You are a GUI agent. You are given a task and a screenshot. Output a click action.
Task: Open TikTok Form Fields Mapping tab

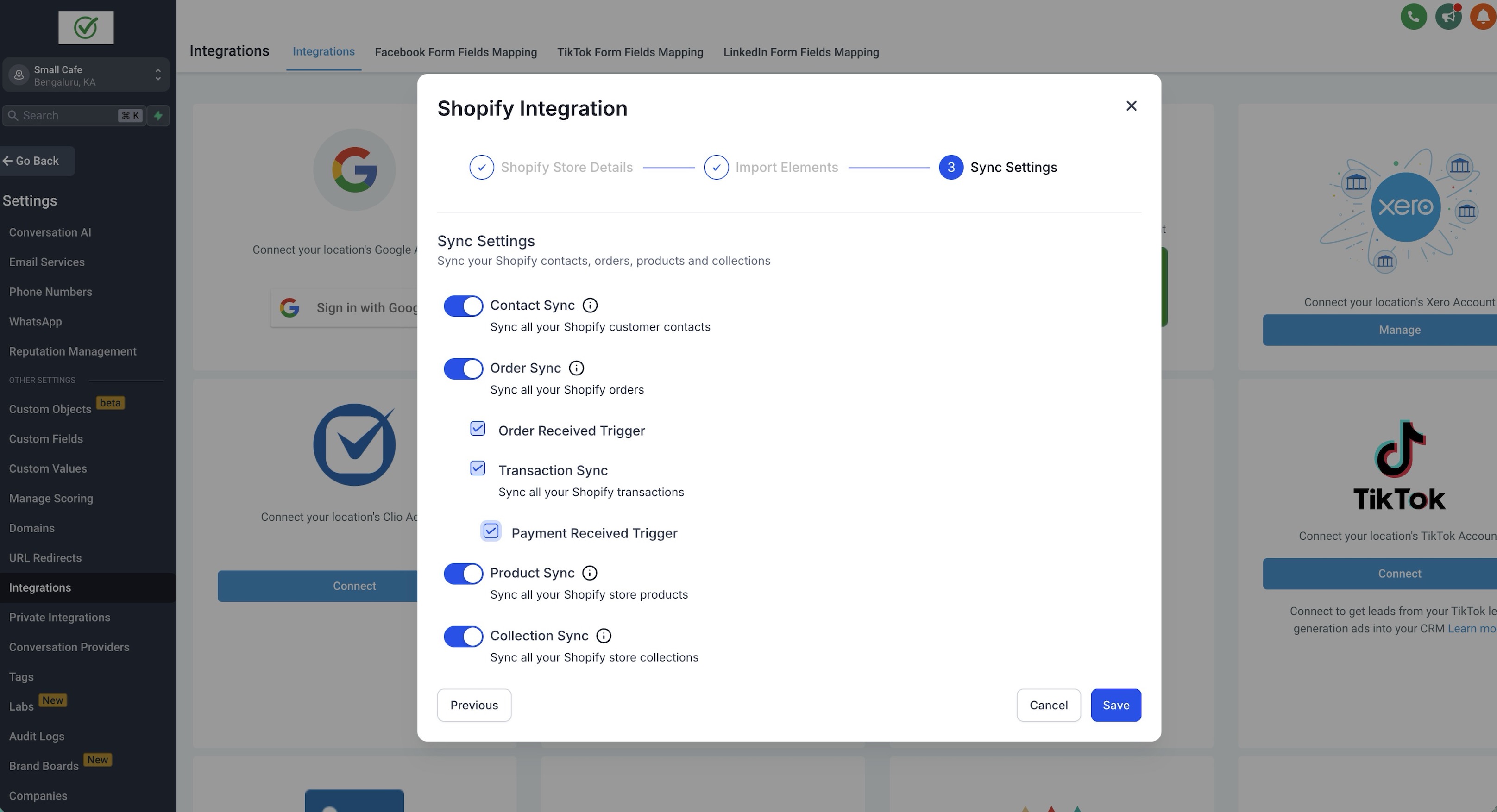pyautogui.click(x=630, y=52)
